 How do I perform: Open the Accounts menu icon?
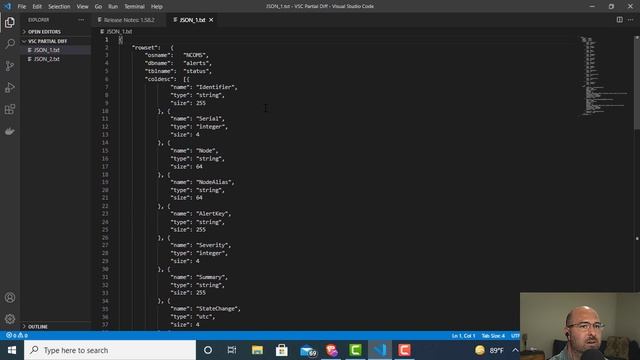click(10, 298)
